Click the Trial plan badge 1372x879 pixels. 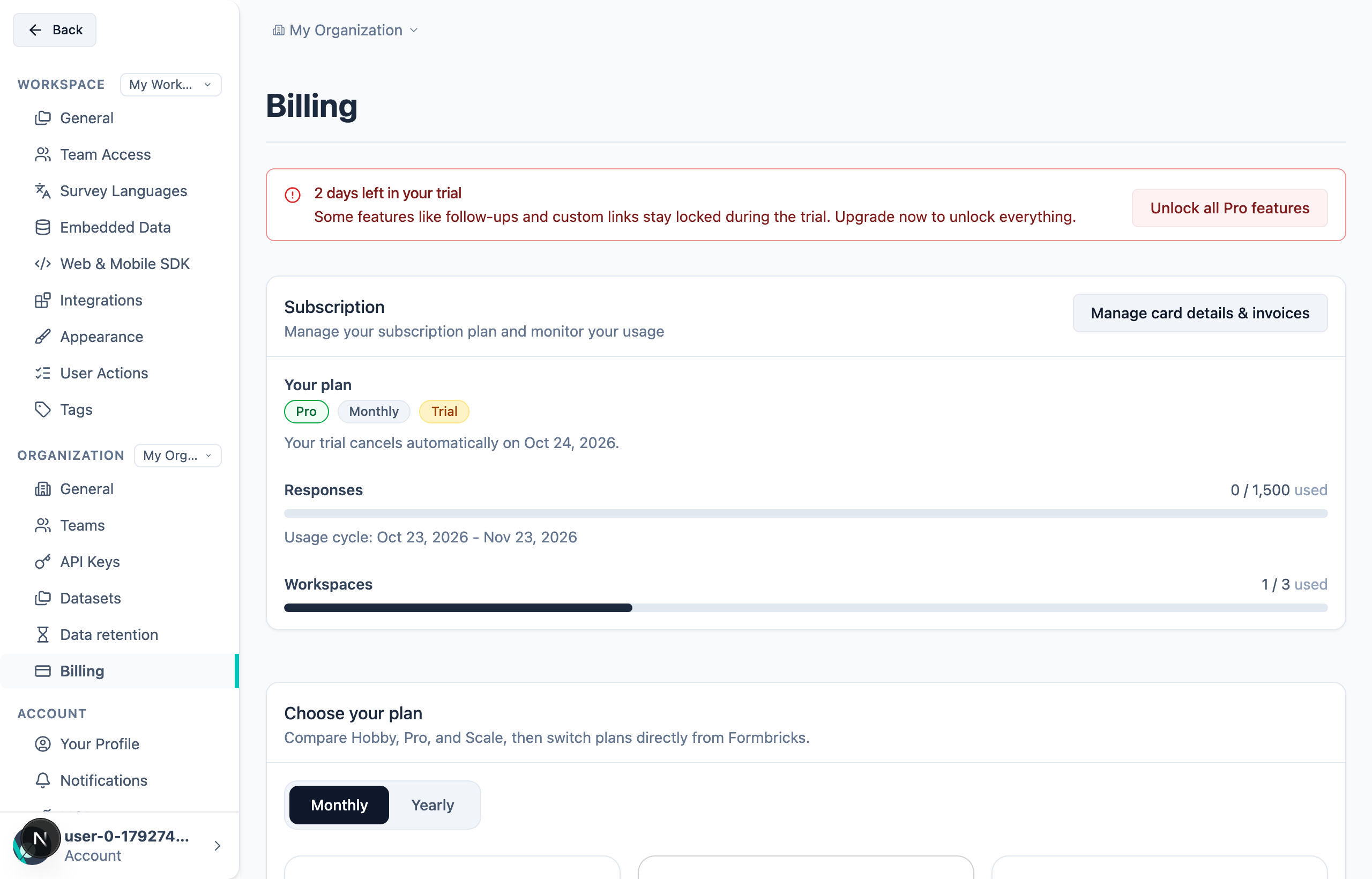pyautogui.click(x=444, y=412)
